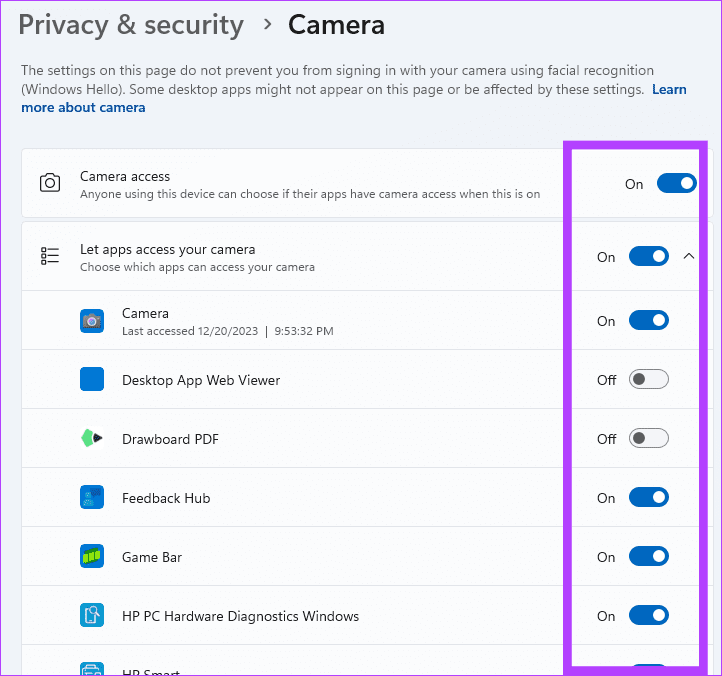Click Choose which apps can access text
Viewport: 722px width, 676px height.
point(197,267)
